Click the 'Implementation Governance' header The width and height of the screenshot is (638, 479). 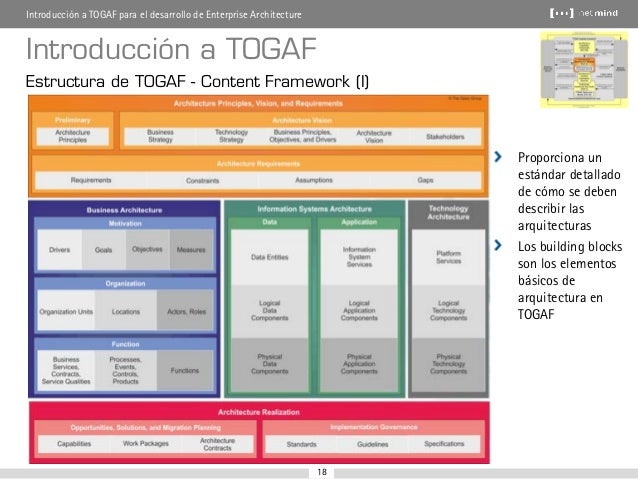[374, 427]
